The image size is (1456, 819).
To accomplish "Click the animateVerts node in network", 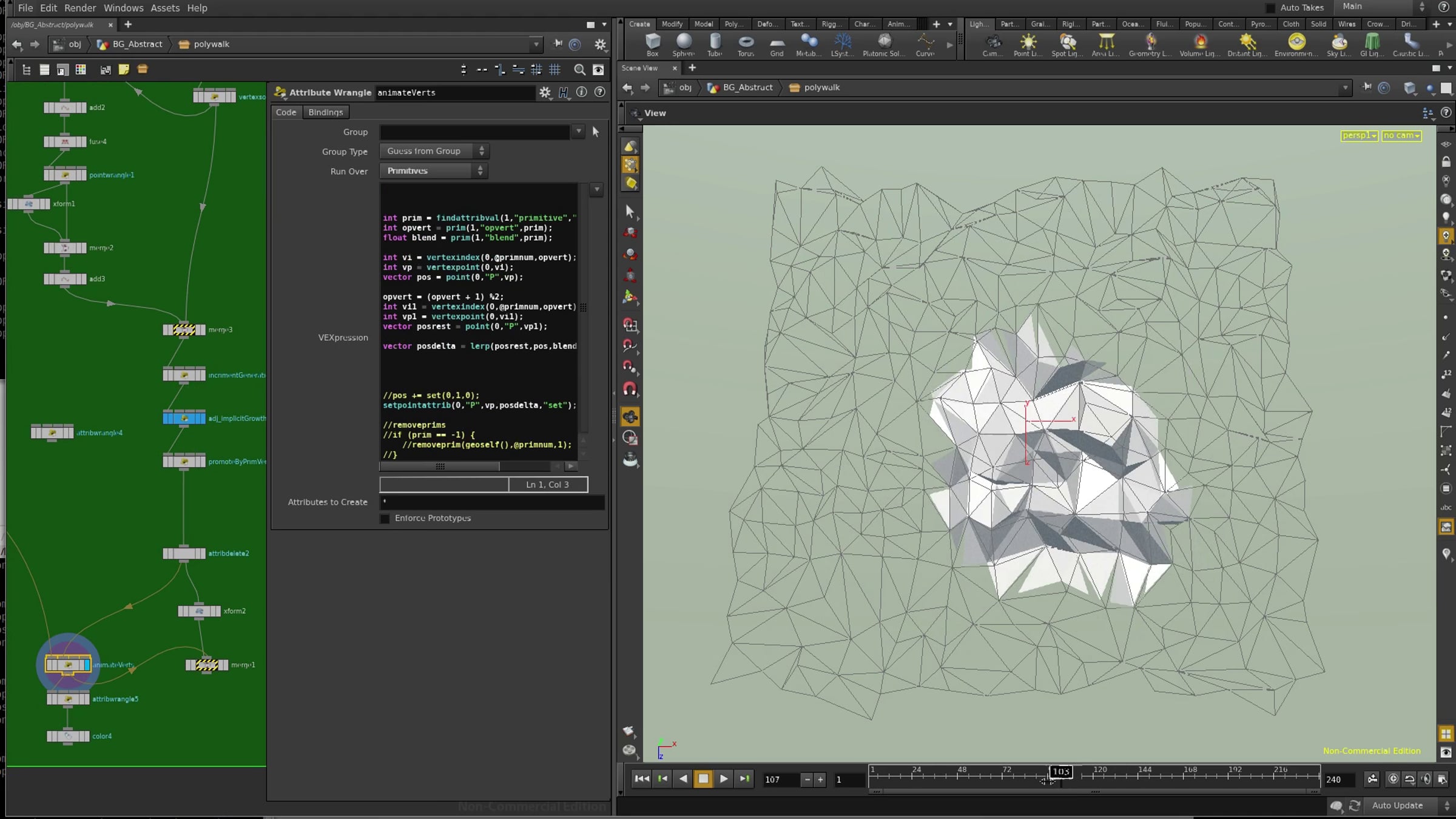I will coord(68,665).
